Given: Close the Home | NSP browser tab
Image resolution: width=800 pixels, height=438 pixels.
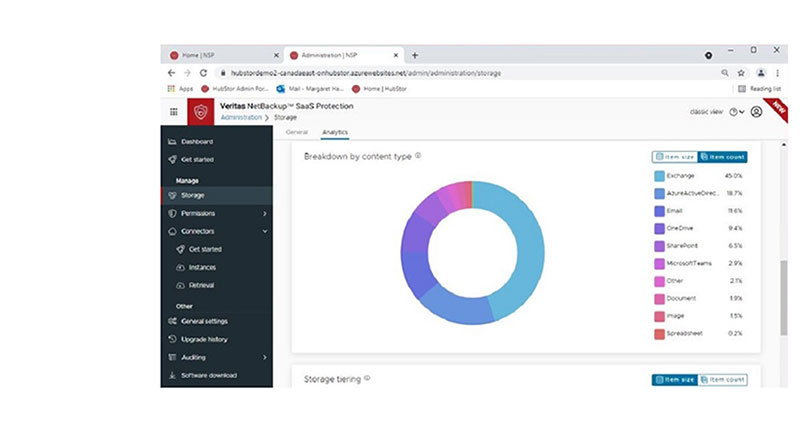Looking at the screenshot, I should pyautogui.click(x=276, y=55).
